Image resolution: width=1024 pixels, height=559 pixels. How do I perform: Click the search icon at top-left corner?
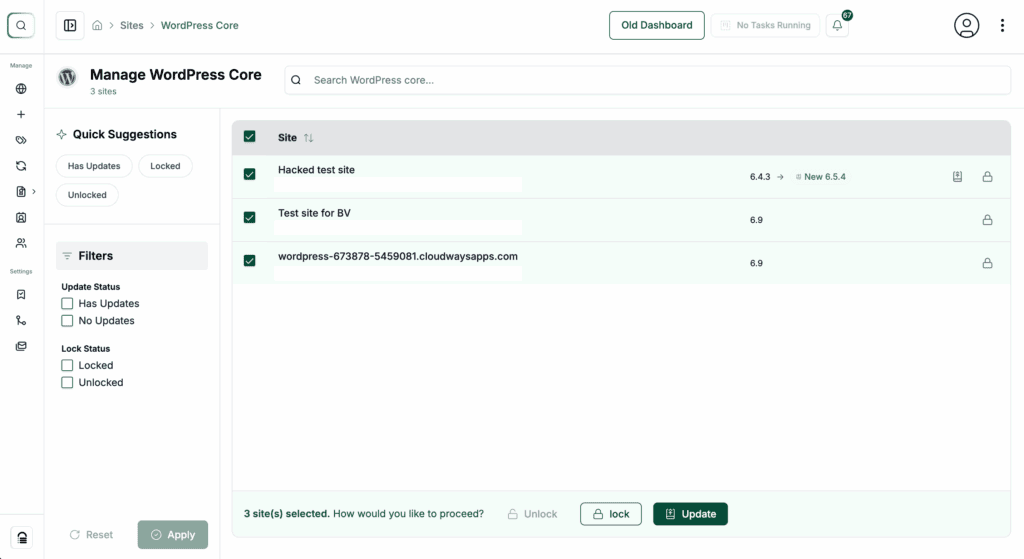click(x=21, y=25)
